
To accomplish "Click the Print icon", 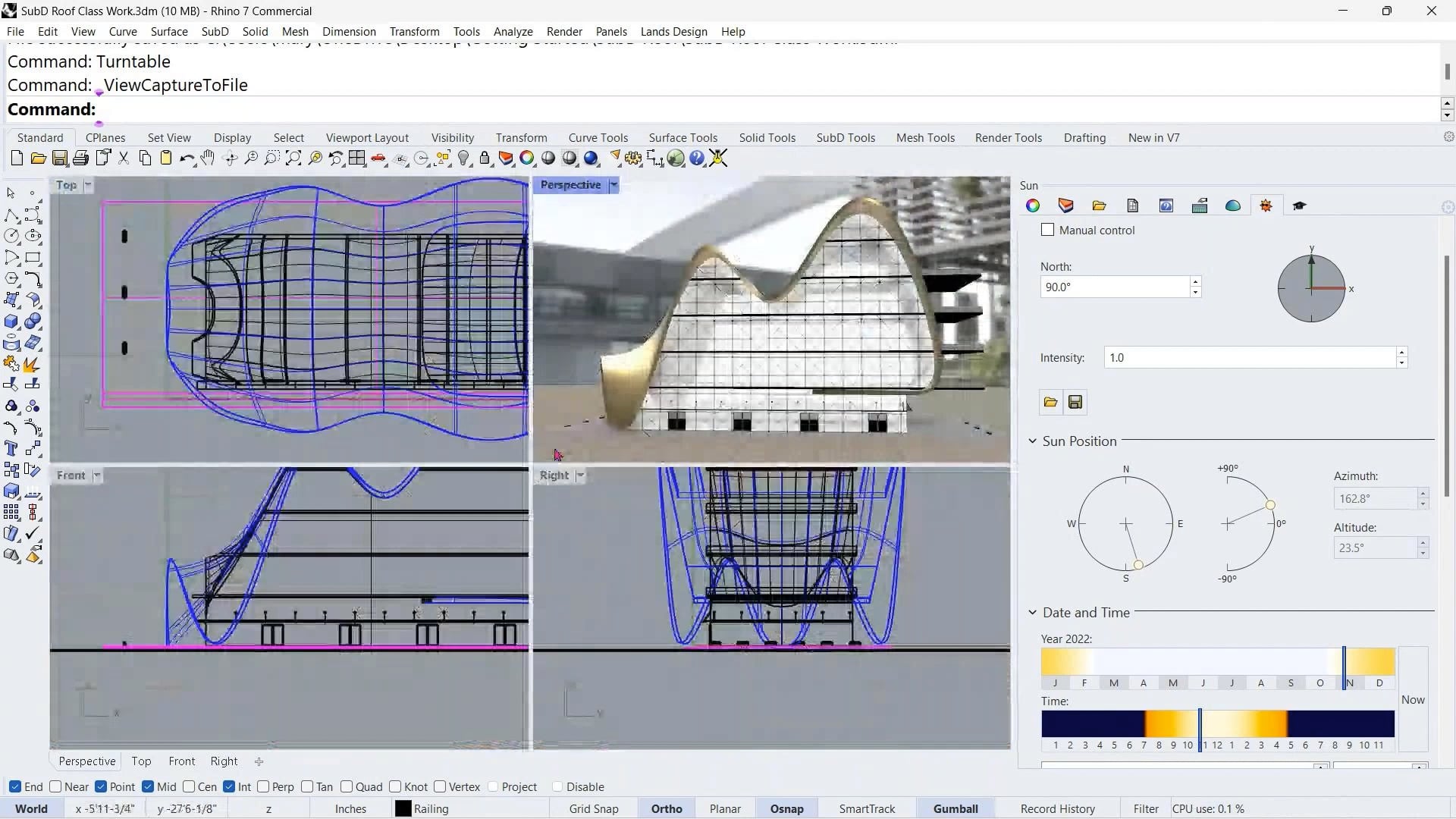I will 80,158.
